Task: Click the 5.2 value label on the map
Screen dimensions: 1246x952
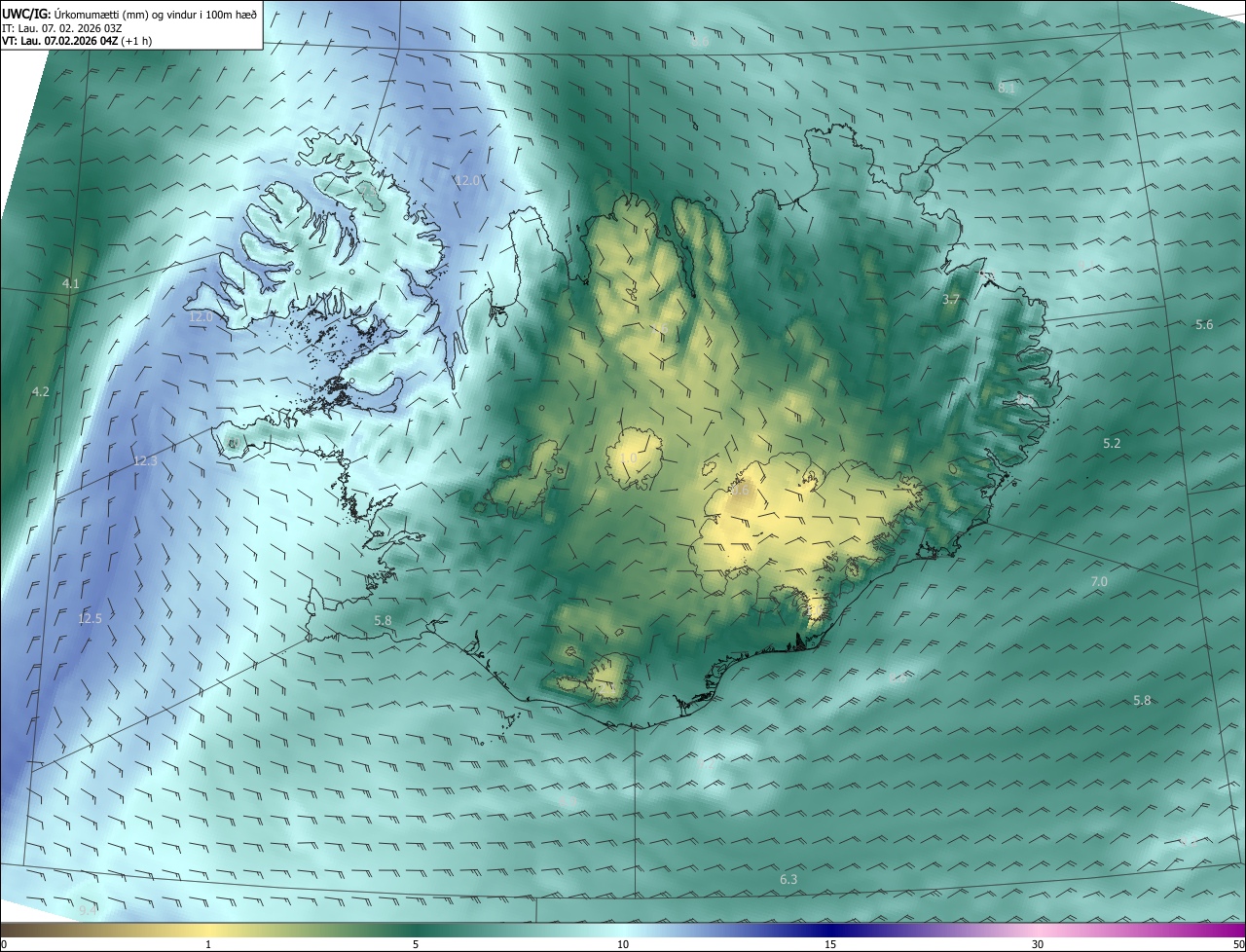Action: point(1112,443)
